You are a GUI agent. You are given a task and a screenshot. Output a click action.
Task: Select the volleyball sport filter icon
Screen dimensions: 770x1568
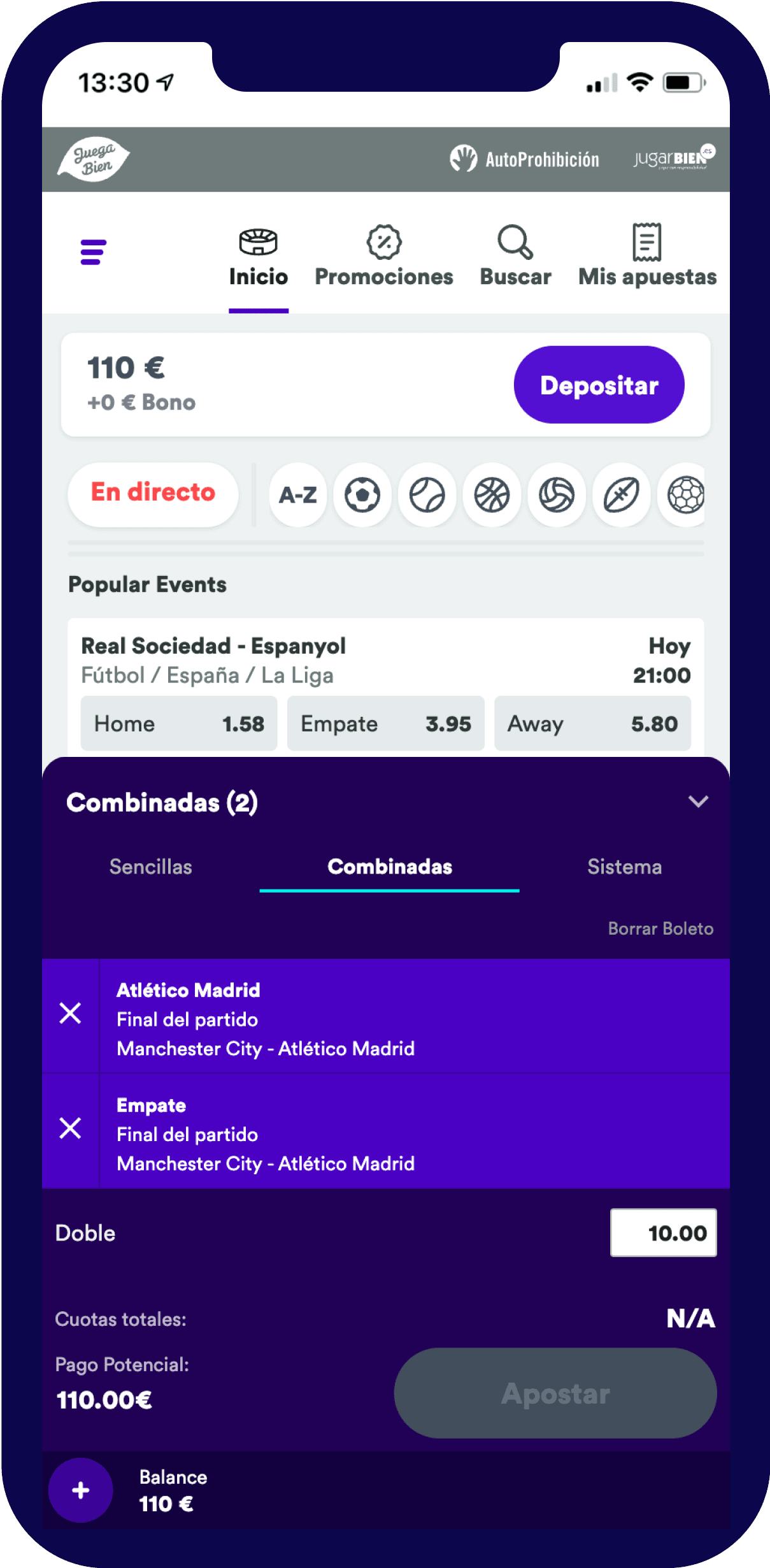tap(557, 495)
